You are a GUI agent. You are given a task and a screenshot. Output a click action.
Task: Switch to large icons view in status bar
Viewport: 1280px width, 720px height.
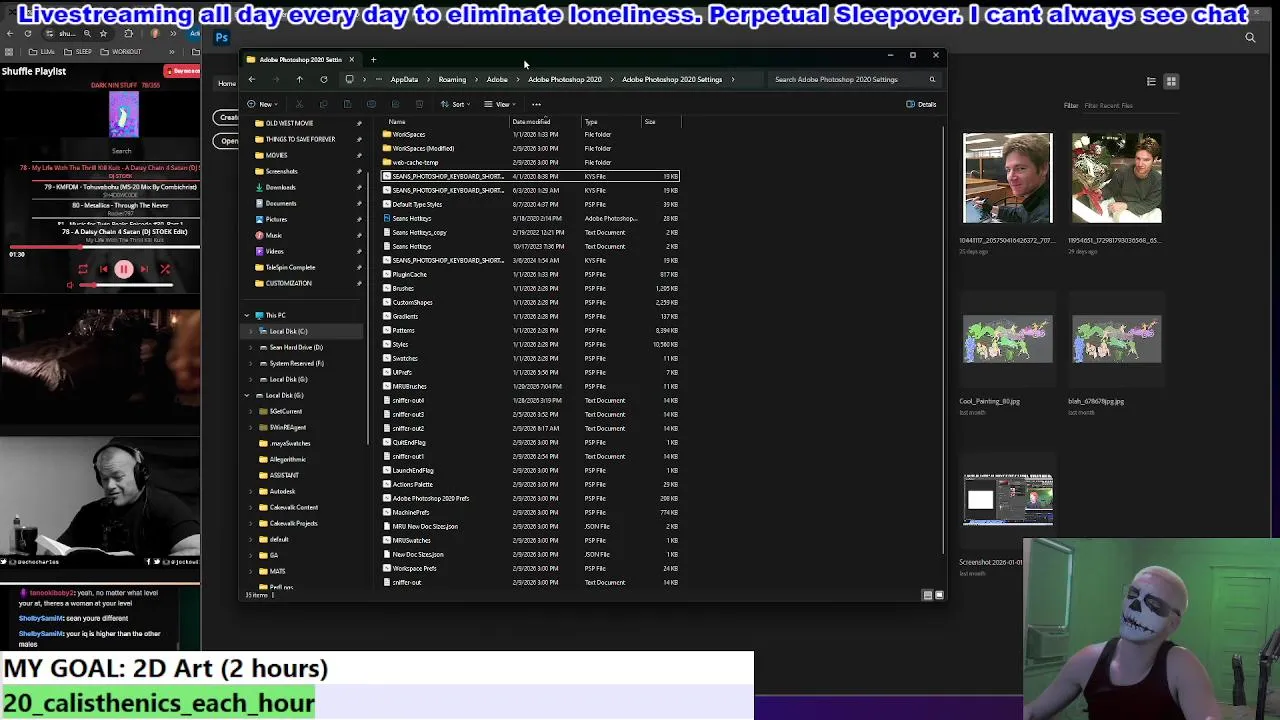click(x=939, y=595)
